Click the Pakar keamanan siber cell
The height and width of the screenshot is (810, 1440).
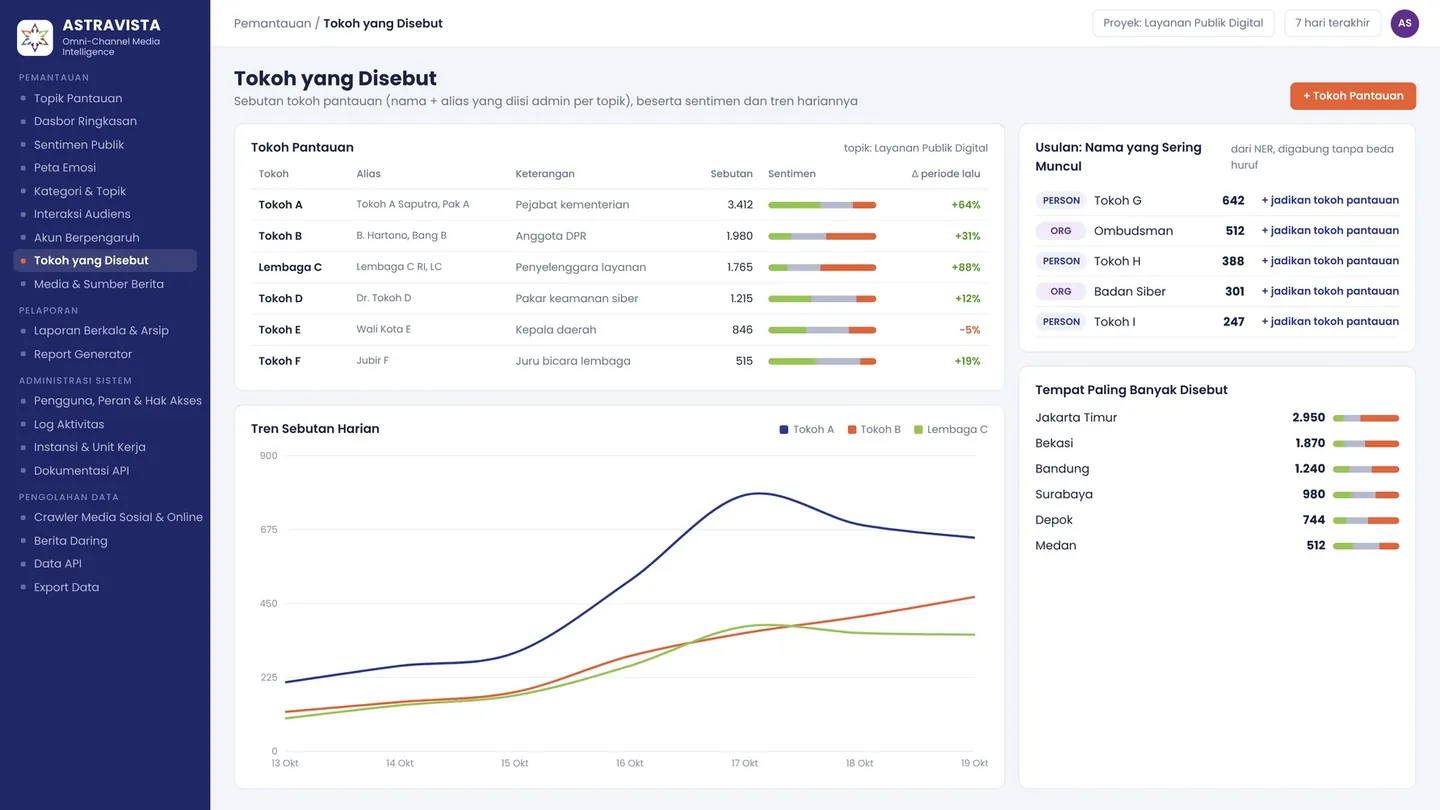tap(576, 298)
